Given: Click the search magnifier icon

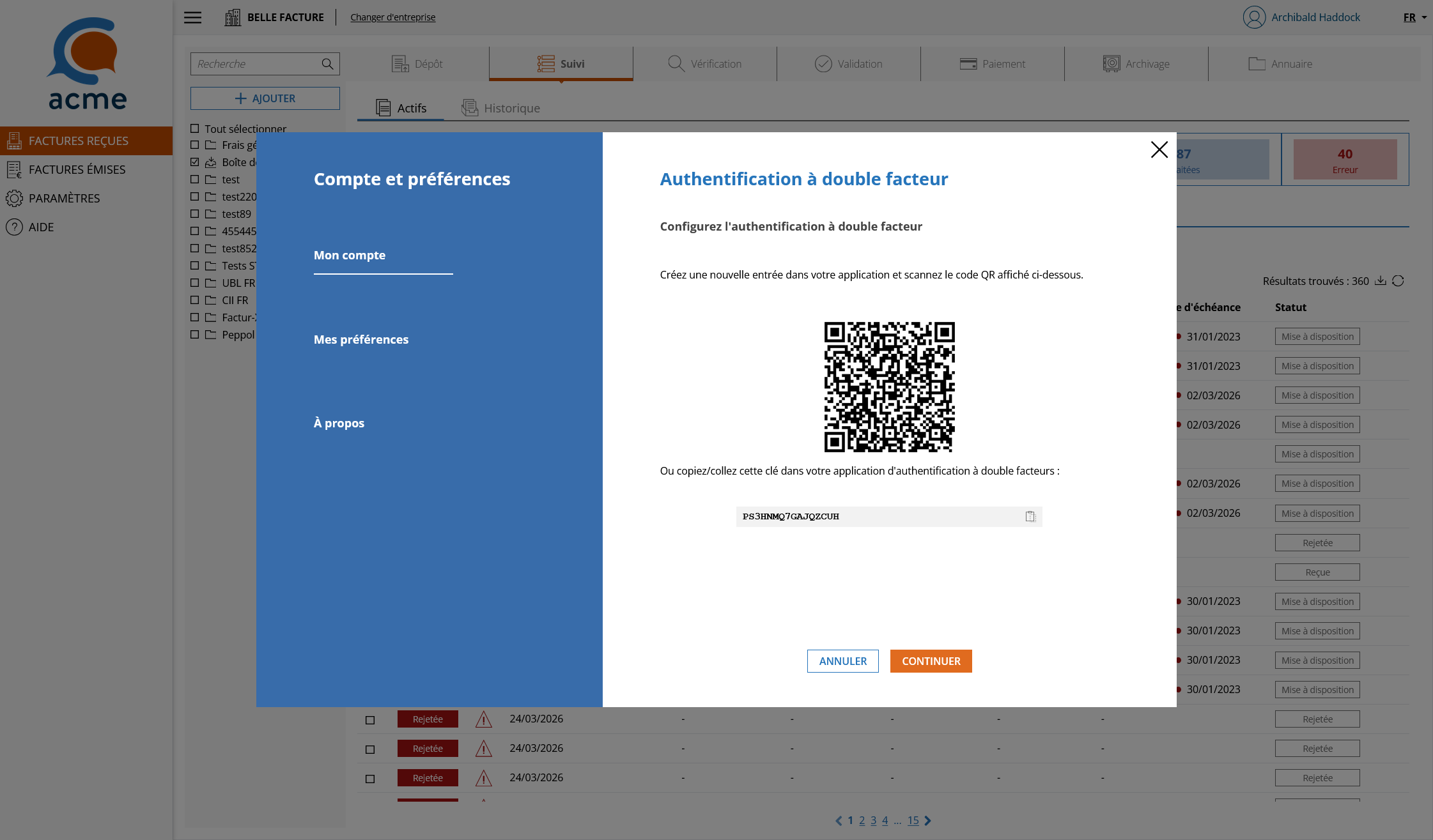Looking at the screenshot, I should [x=327, y=64].
